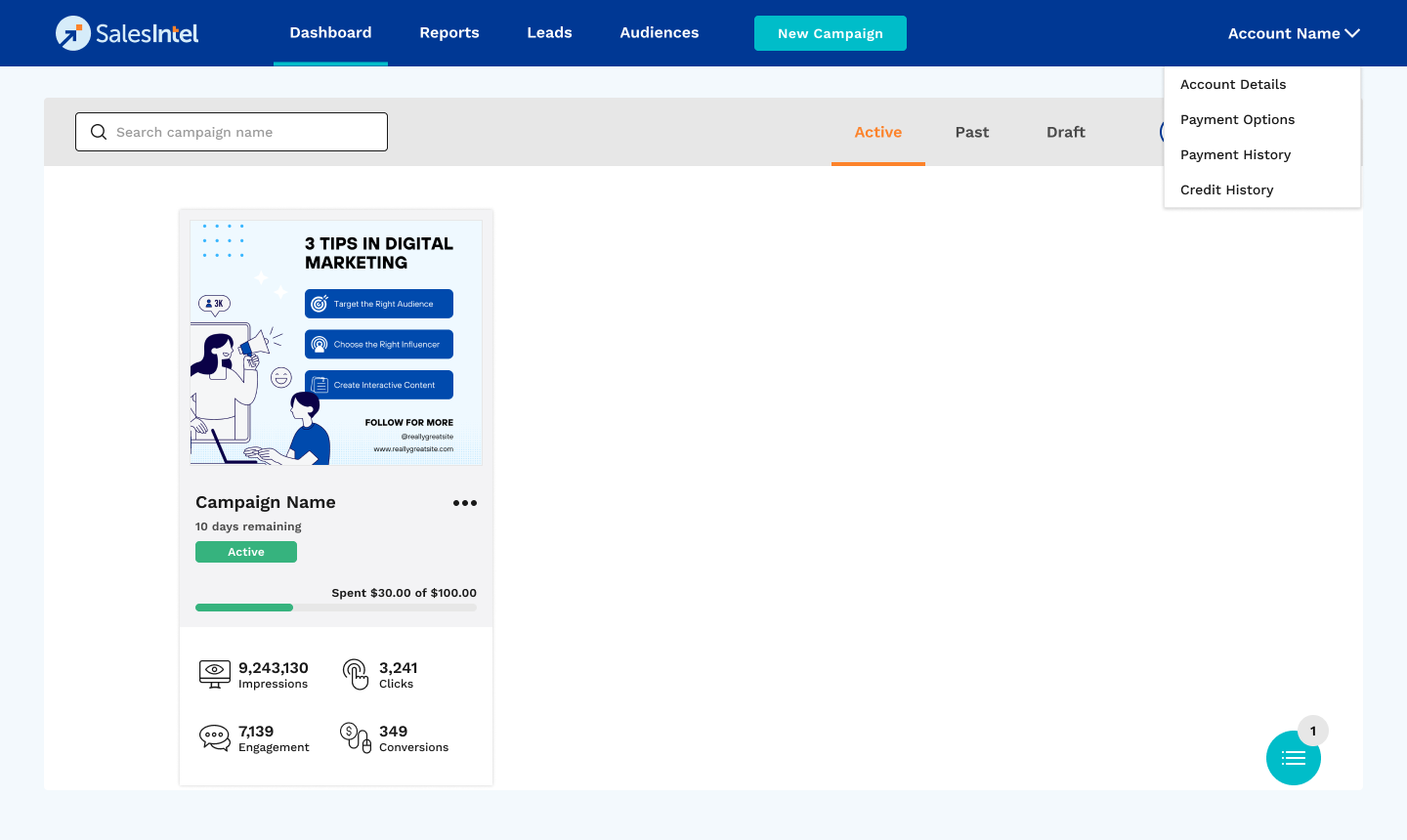Click the search magnifier icon
The width and height of the screenshot is (1407, 840).
(x=99, y=132)
